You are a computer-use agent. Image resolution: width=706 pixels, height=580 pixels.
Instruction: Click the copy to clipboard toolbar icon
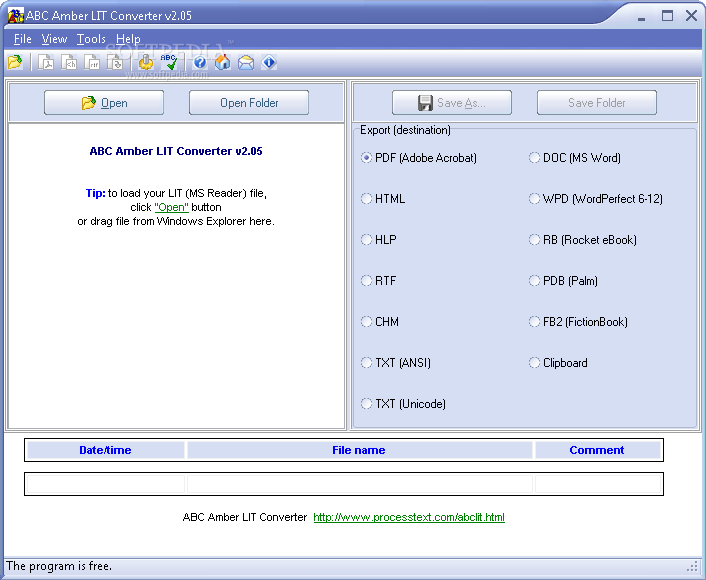(115, 62)
